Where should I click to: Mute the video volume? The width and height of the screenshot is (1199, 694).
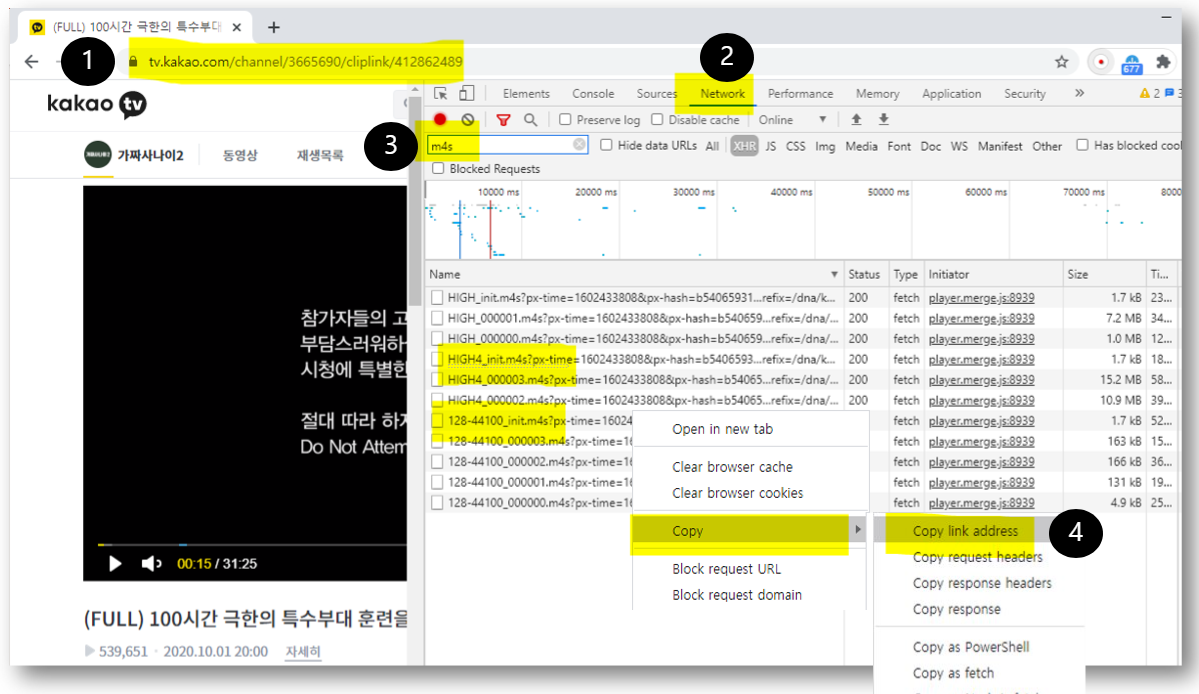[x=151, y=563]
